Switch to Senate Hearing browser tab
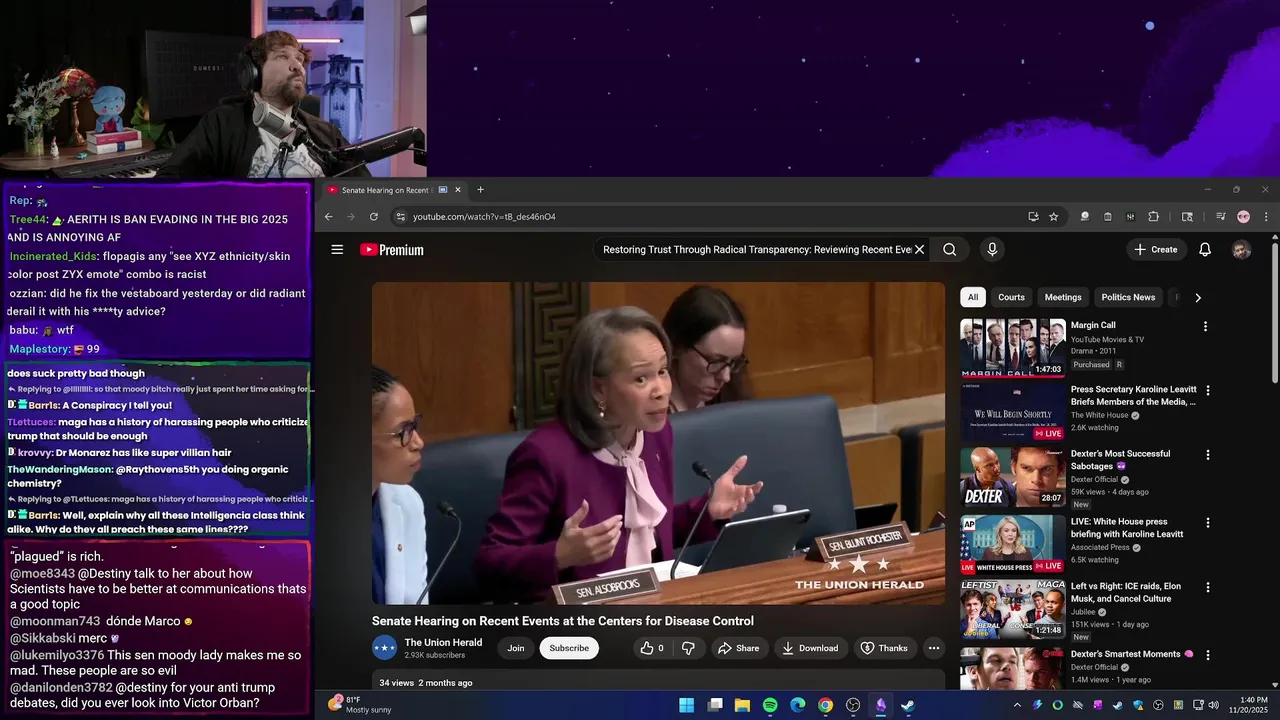This screenshot has width=1280, height=720. coord(388,190)
